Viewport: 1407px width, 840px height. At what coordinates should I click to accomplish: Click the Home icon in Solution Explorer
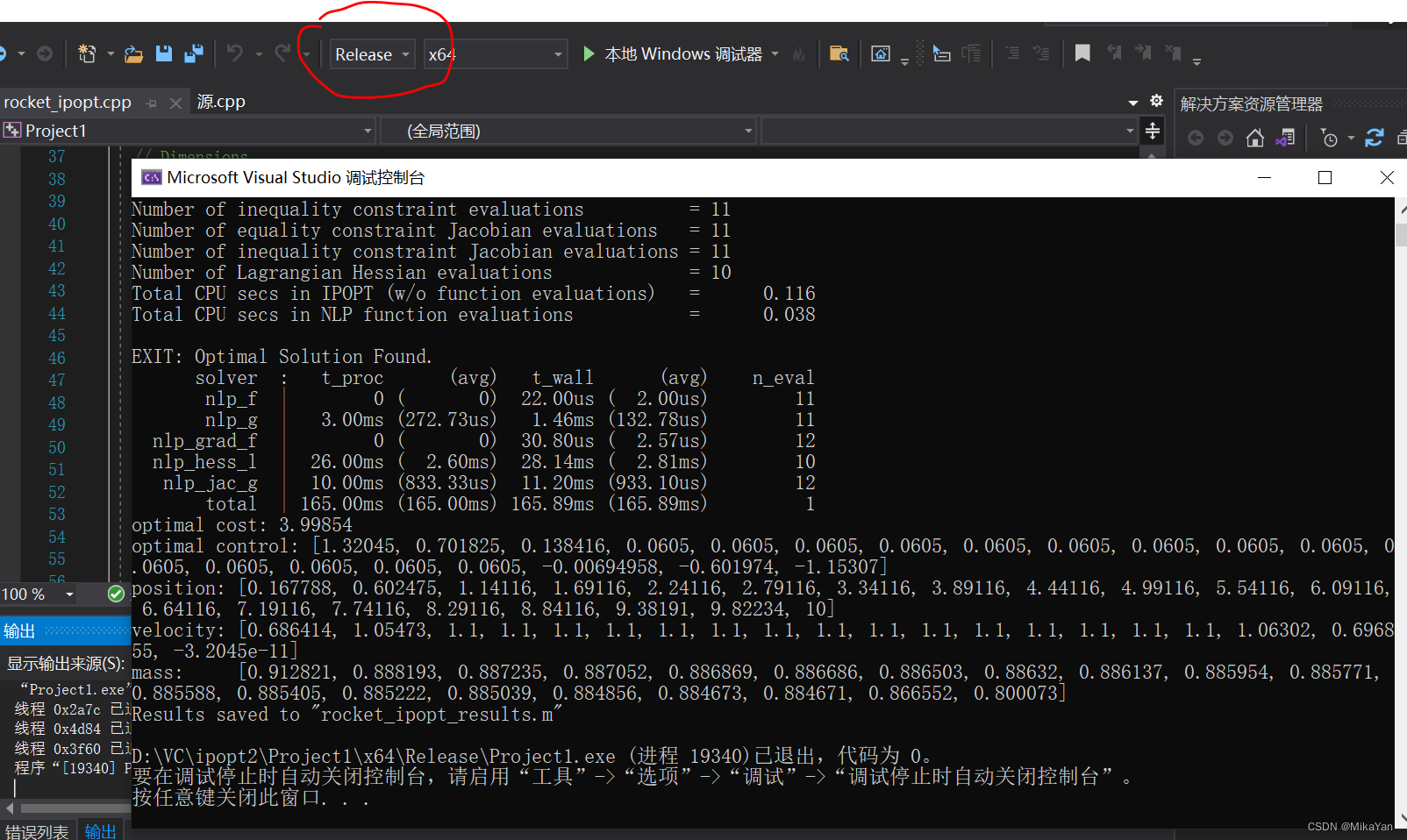pos(1255,138)
